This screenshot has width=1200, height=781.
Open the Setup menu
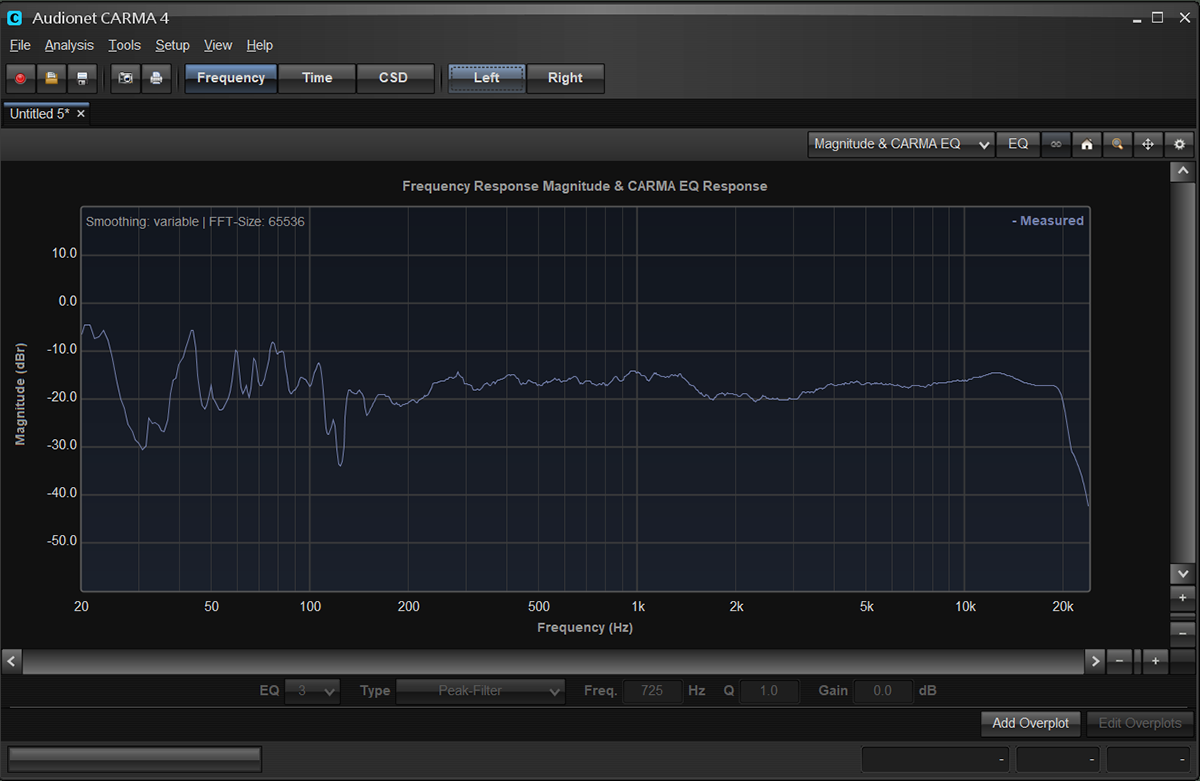[172, 45]
